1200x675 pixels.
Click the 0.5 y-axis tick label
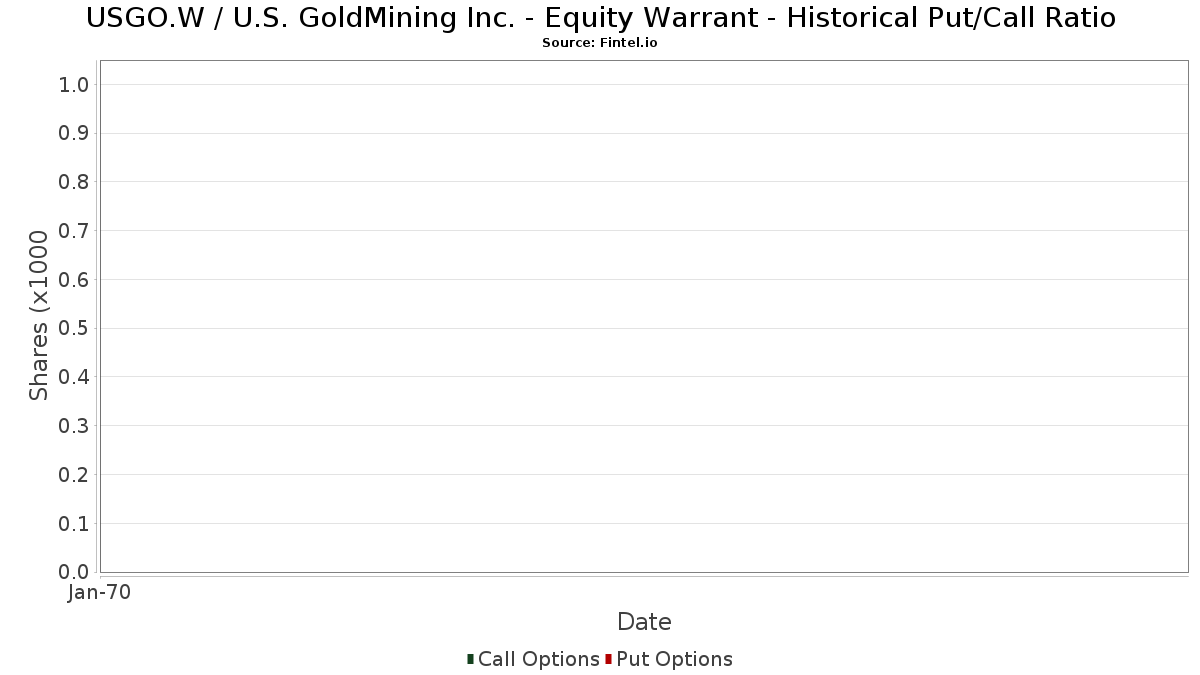75,328
